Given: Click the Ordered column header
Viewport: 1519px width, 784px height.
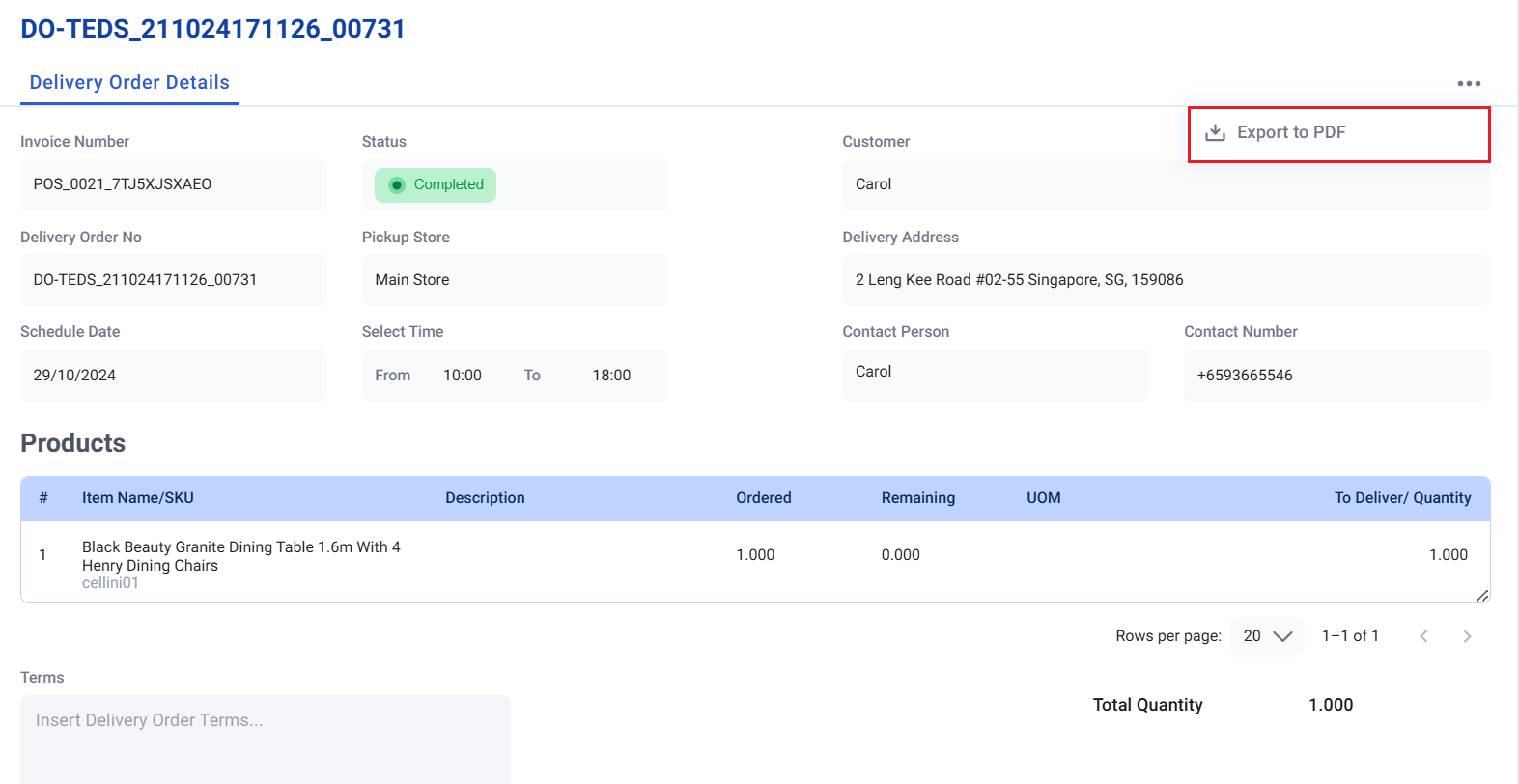Looking at the screenshot, I should coord(764,498).
